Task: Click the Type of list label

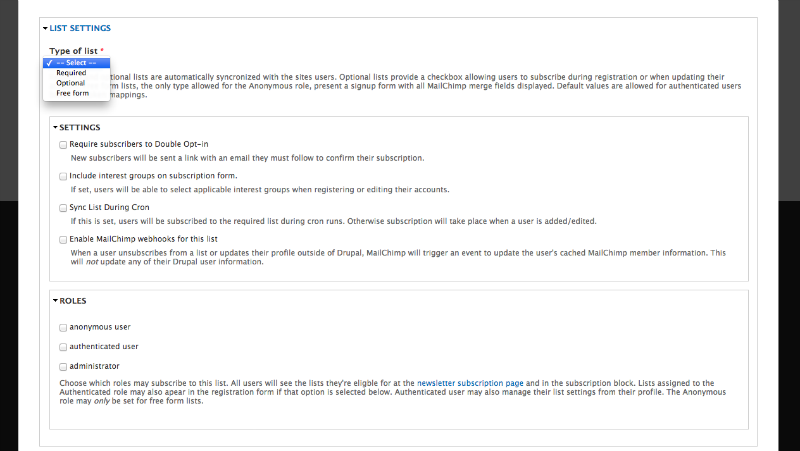Action: (73, 51)
